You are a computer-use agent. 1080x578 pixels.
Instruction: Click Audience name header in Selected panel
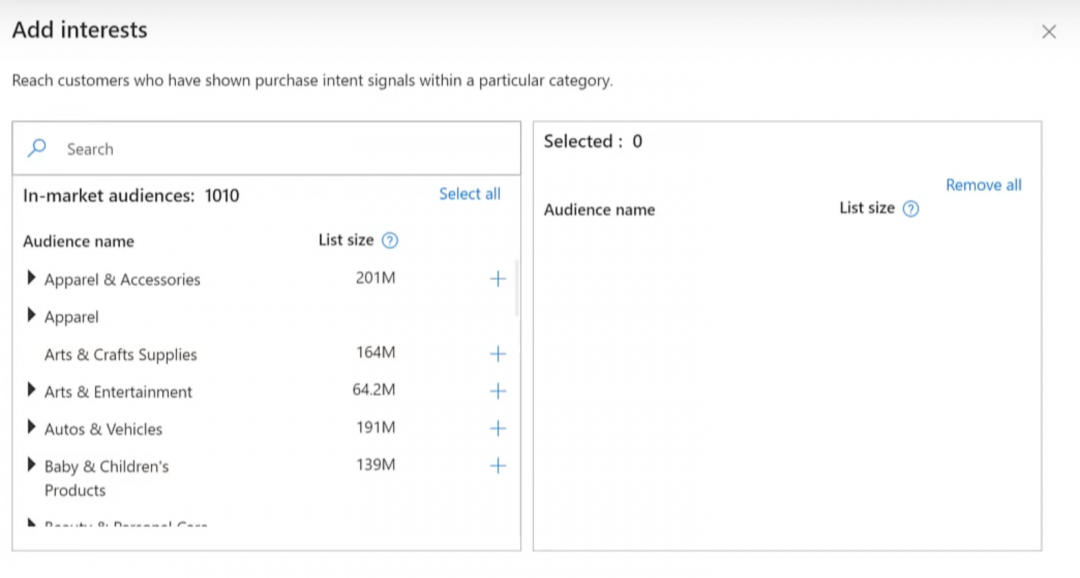click(599, 209)
